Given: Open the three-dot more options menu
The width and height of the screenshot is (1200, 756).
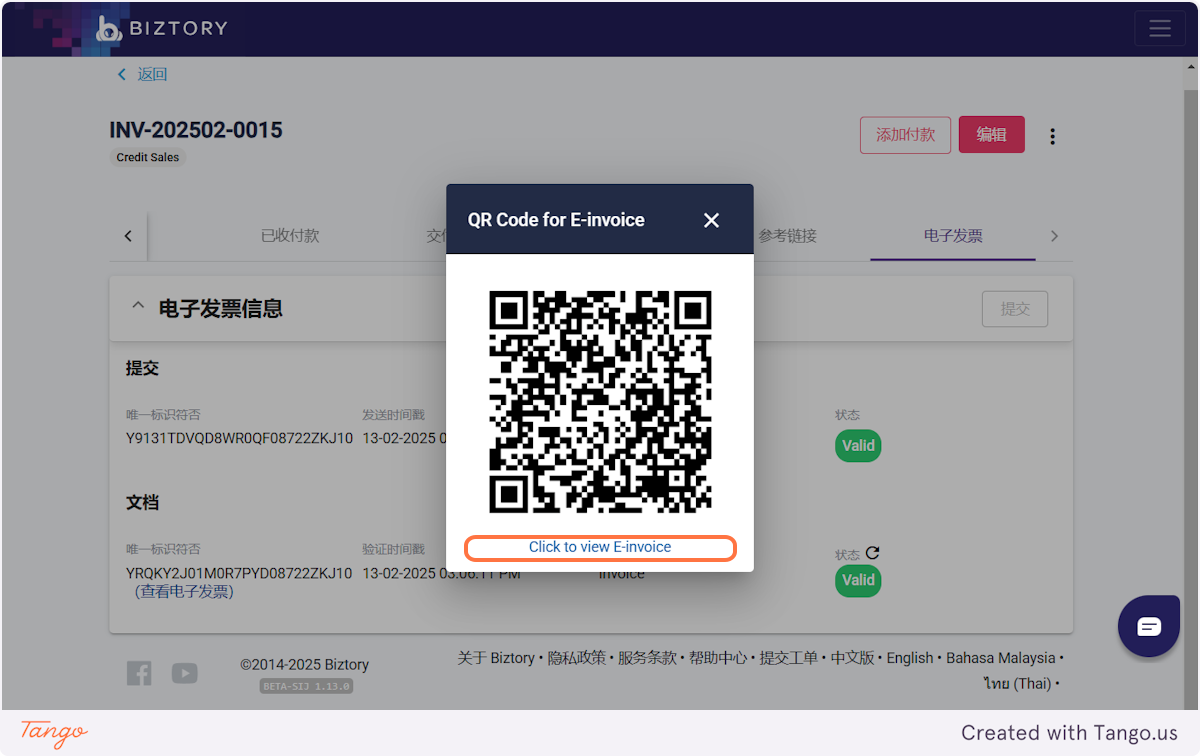Looking at the screenshot, I should point(1052,136).
